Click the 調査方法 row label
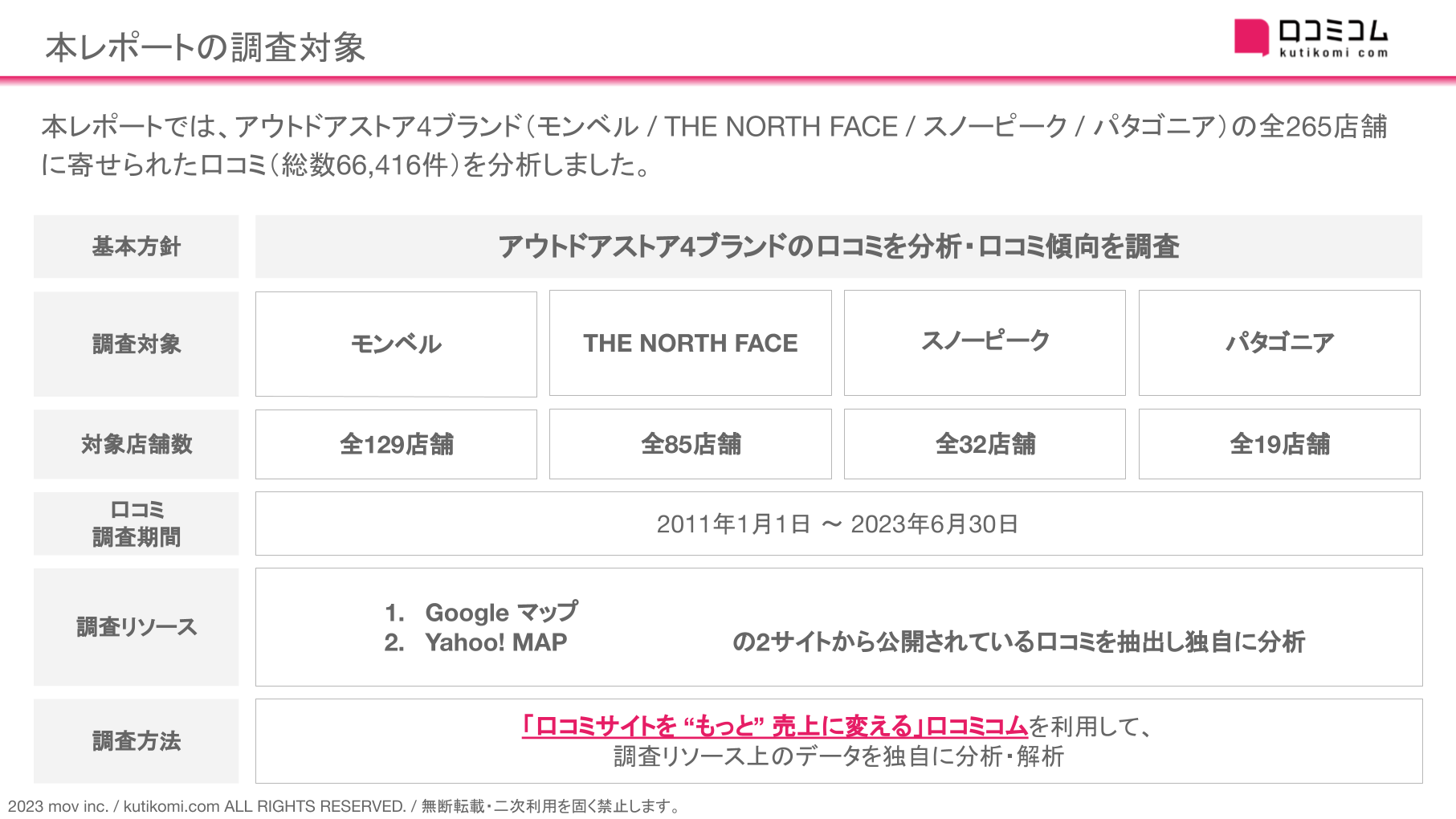 137,741
